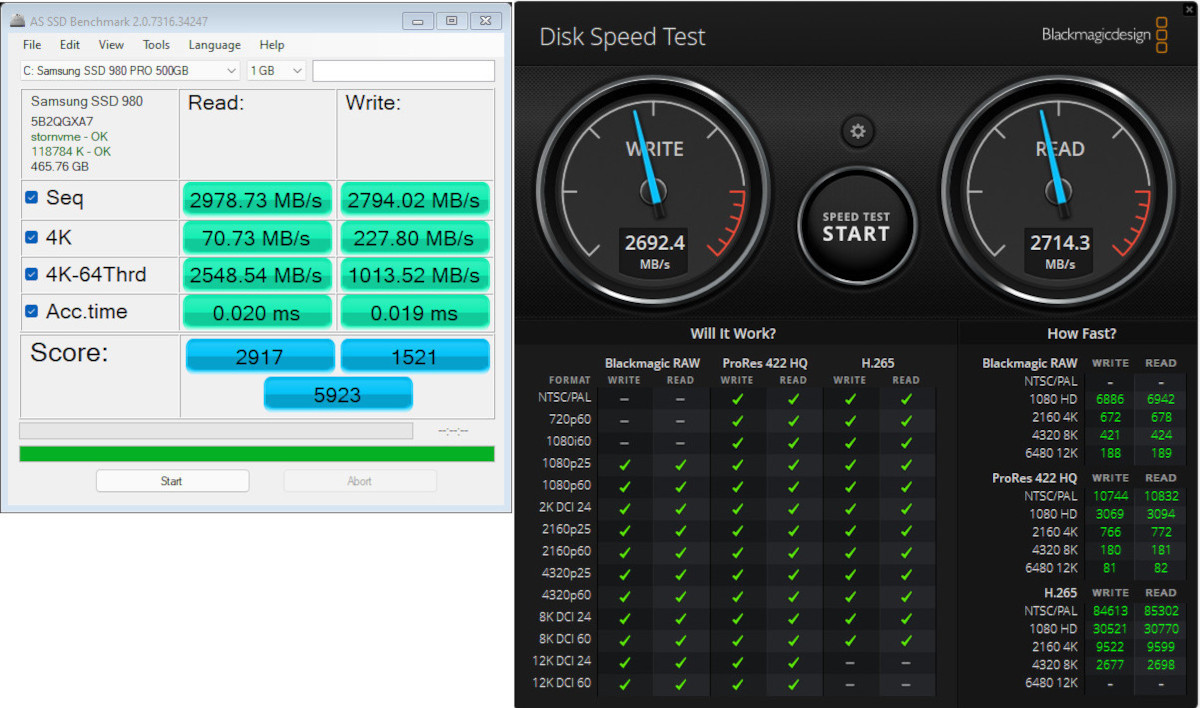Screen dimensions: 1200x708
Task: Expand the 1 GB test size dropdown
Action: [276, 71]
